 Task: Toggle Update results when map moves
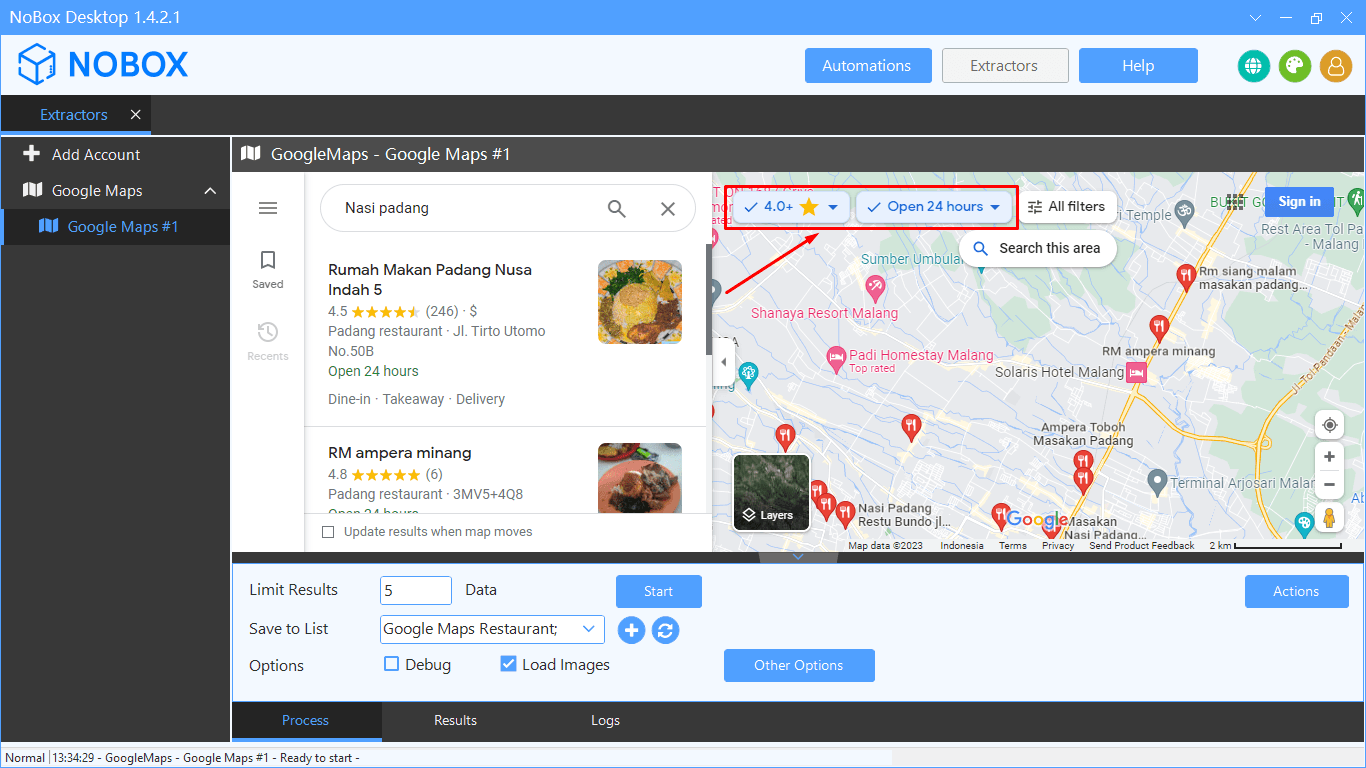click(328, 532)
